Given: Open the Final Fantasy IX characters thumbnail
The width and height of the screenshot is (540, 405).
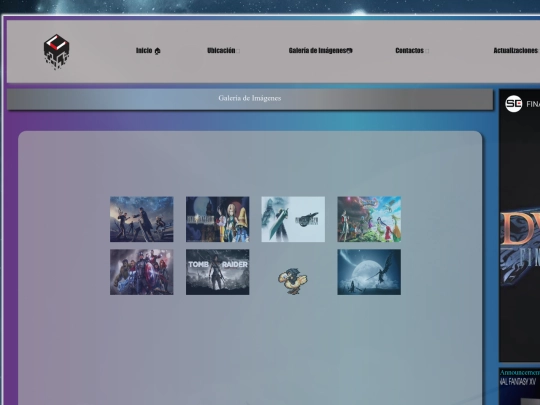Looking at the screenshot, I should tap(218, 219).
